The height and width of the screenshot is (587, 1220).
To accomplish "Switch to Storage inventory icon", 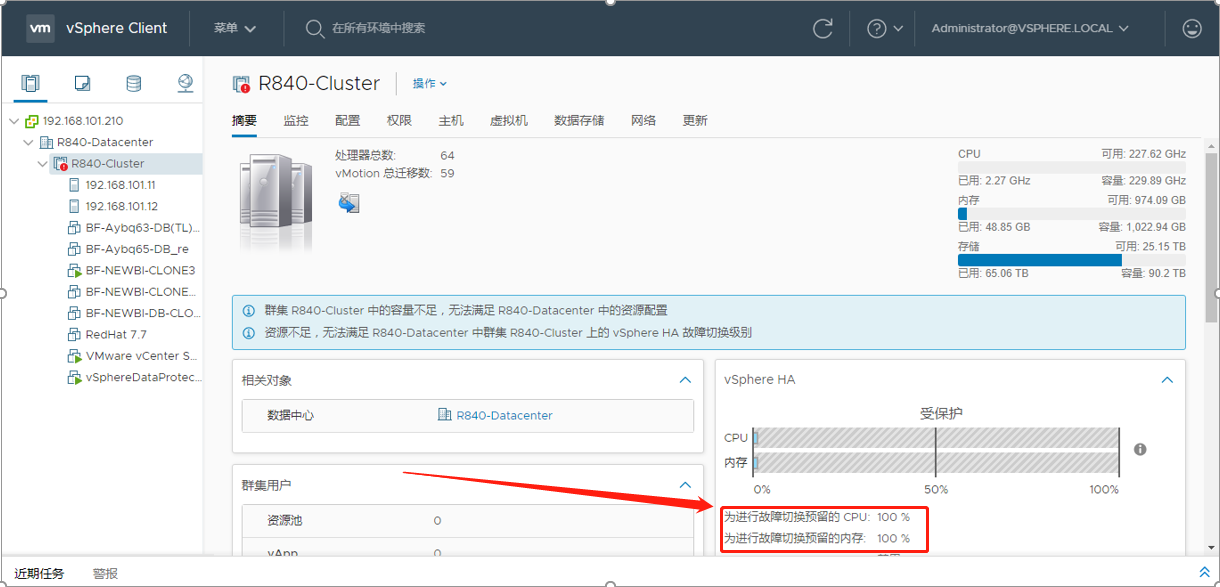I will click(x=133, y=83).
